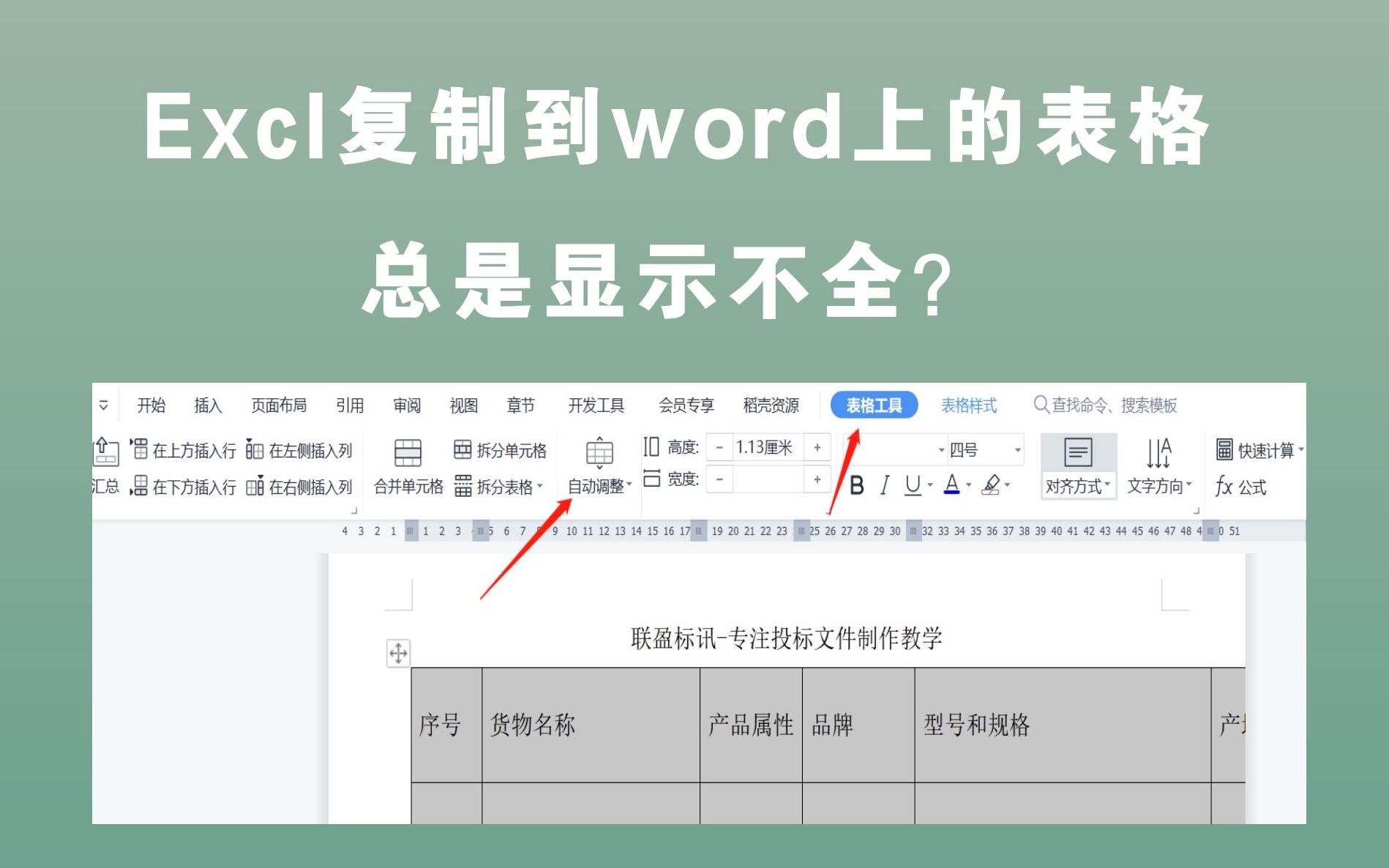Click the quick calculate (快速计算) icon
This screenshot has height=868, width=1389.
(x=1224, y=449)
